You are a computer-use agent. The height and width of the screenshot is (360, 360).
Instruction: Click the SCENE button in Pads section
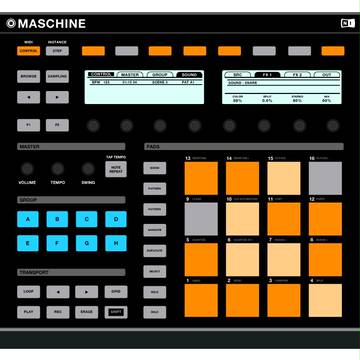coord(155,168)
